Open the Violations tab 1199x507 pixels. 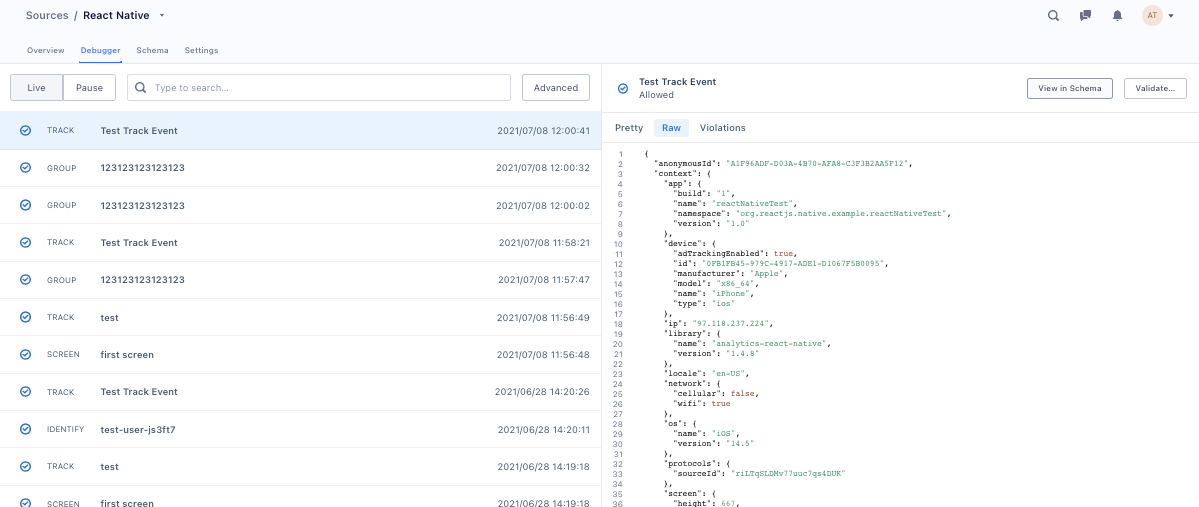point(723,128)
